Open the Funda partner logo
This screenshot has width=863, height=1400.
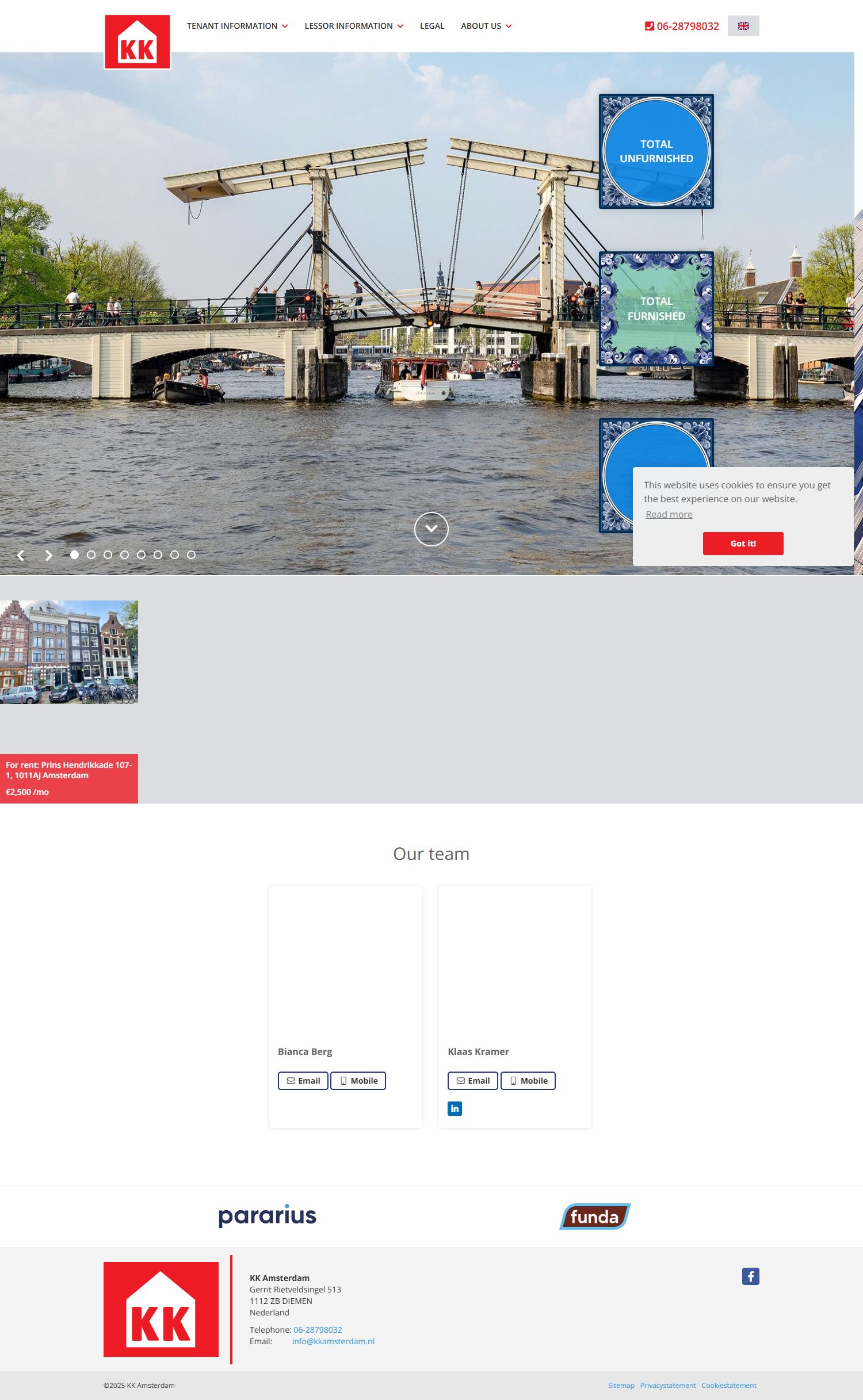pos(595,1216)
